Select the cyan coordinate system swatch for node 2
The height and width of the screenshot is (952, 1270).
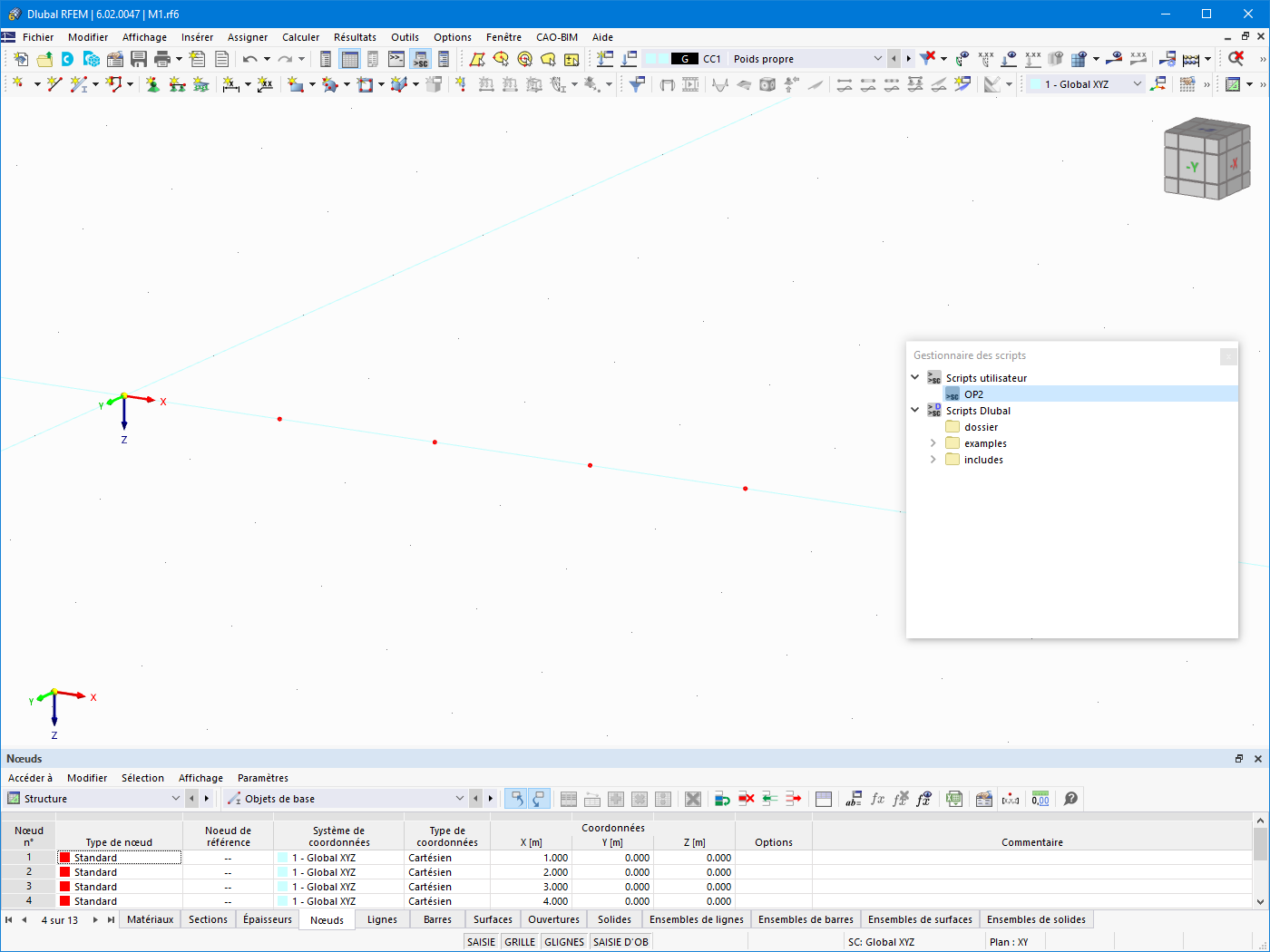(282, 871)
